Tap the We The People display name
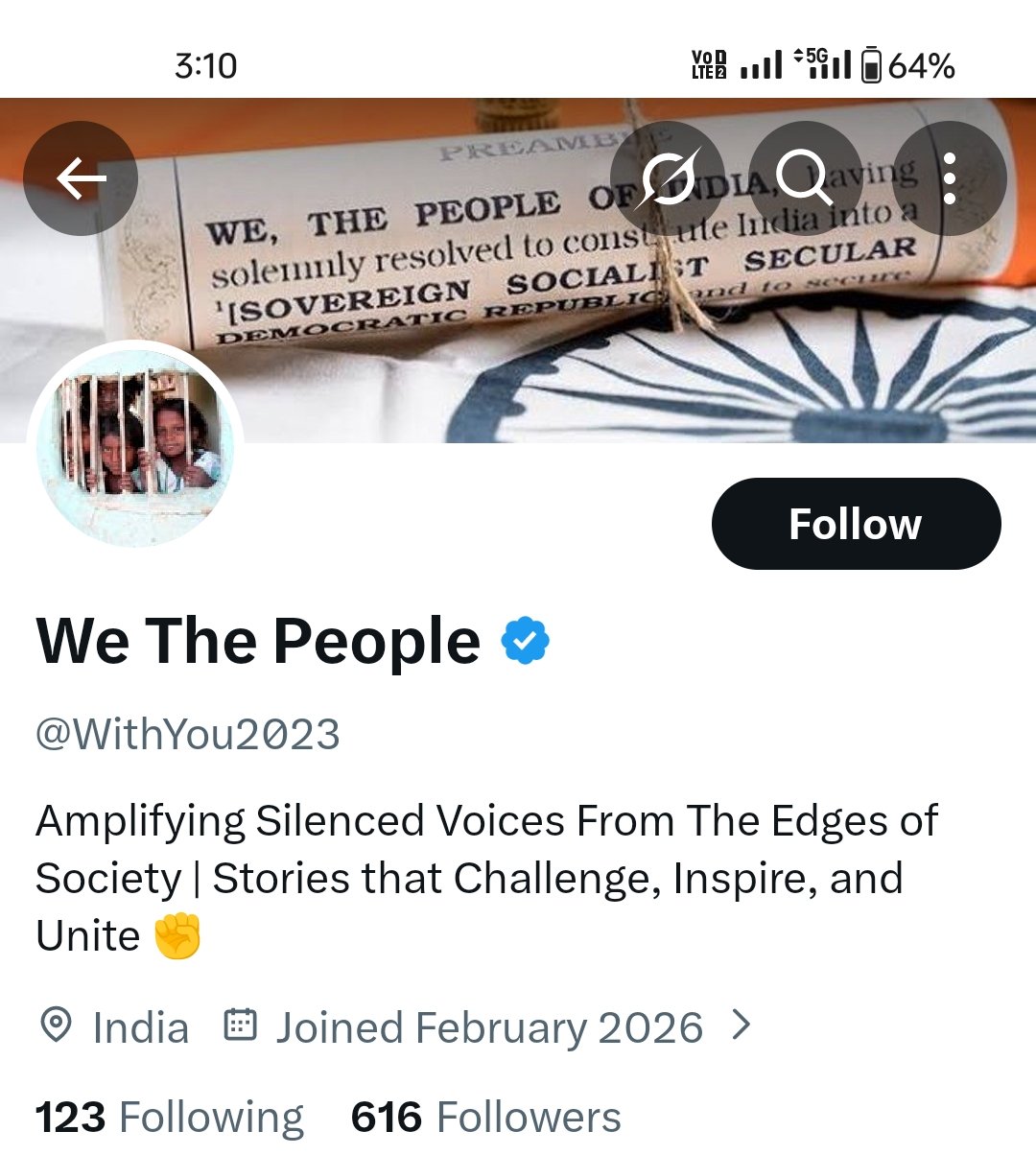Screen dimensions: 1036x1155 click(x=258, y=641)
